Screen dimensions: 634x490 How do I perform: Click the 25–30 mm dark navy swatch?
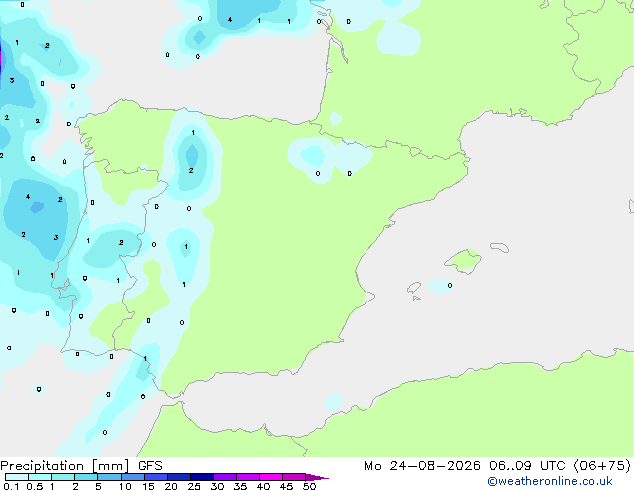point(201,477)
